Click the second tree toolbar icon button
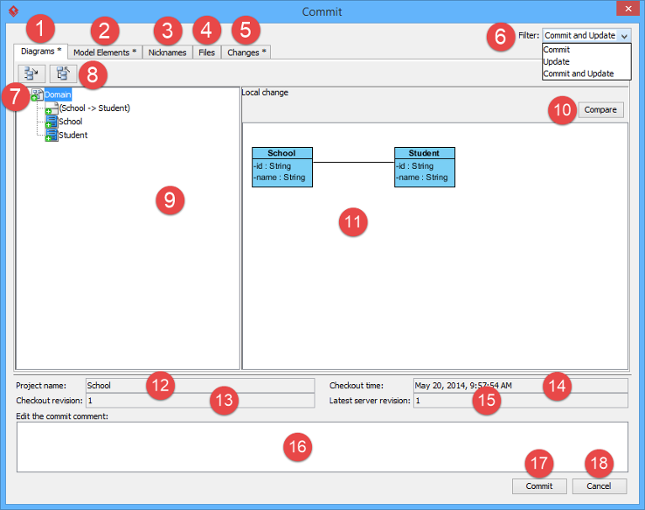This screenshot has width=645, height=510. click(x=63, y=74)
